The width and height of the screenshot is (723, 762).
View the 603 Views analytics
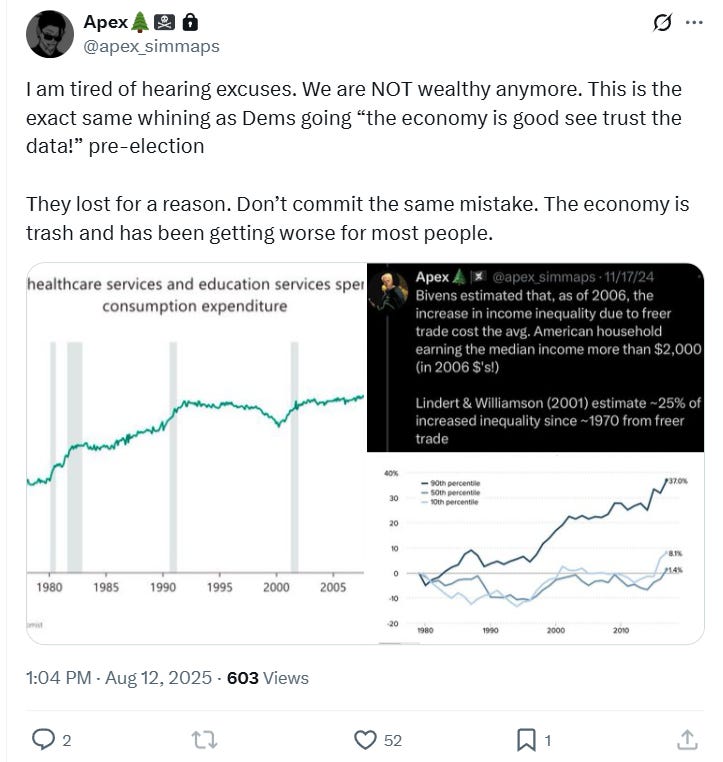tap(268, 678)
